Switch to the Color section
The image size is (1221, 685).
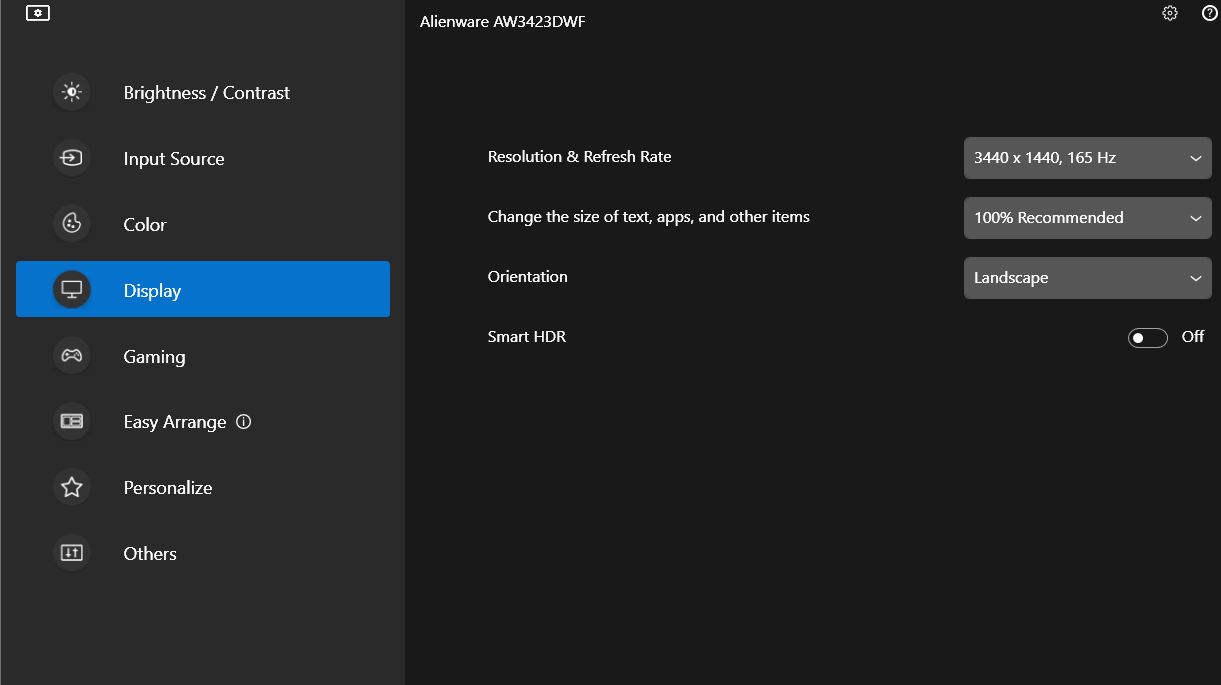[203, 224]
